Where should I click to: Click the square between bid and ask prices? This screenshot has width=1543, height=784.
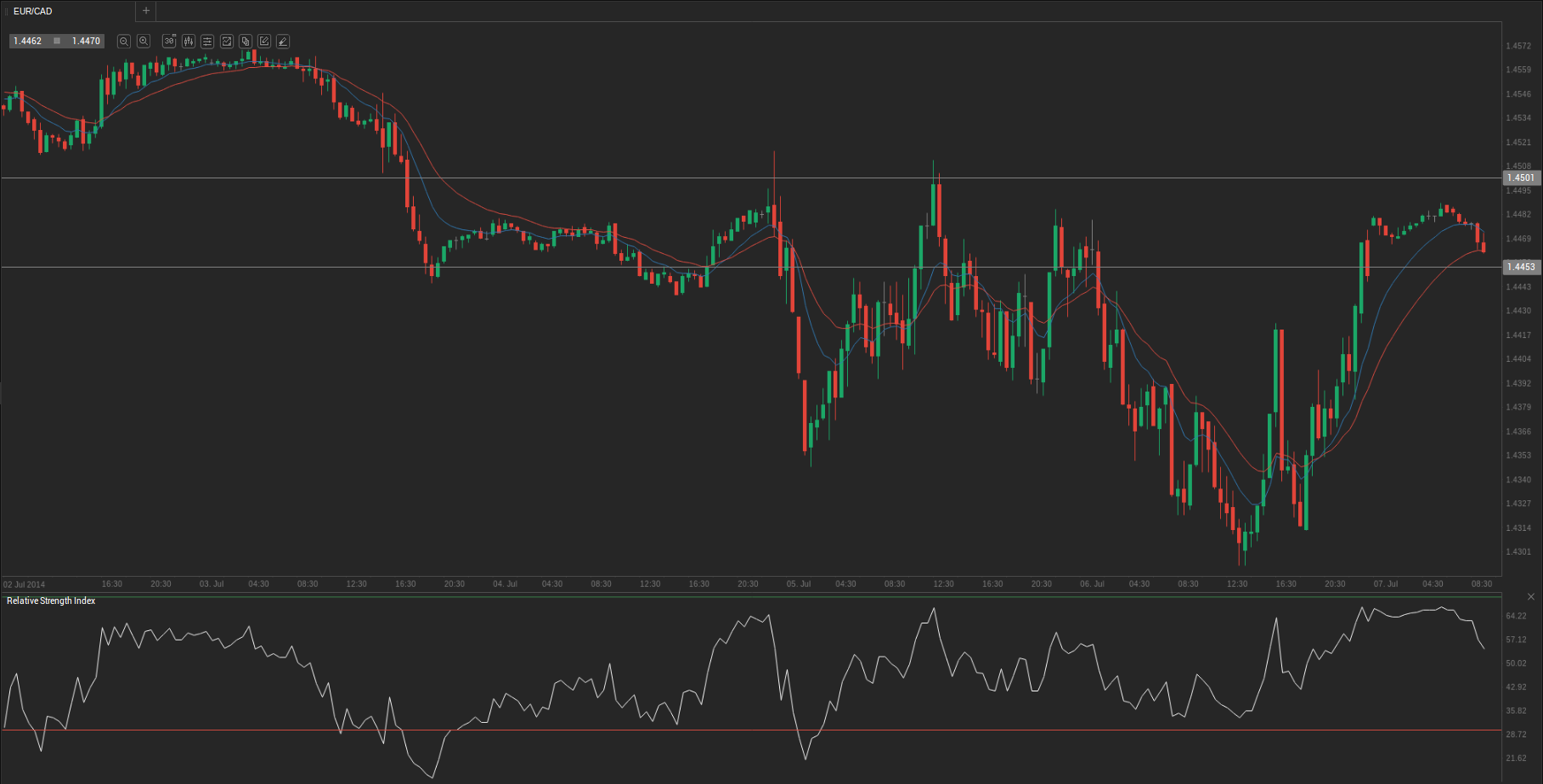(57, 41)
